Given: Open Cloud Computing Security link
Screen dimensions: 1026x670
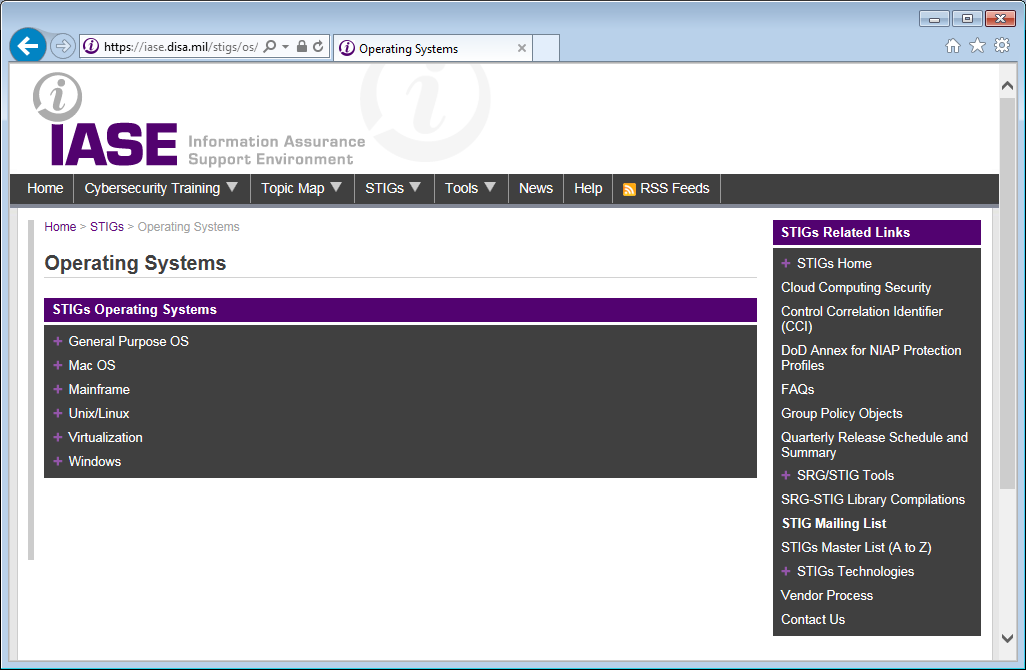Looking at the screenshot, I should click(856, 287).
